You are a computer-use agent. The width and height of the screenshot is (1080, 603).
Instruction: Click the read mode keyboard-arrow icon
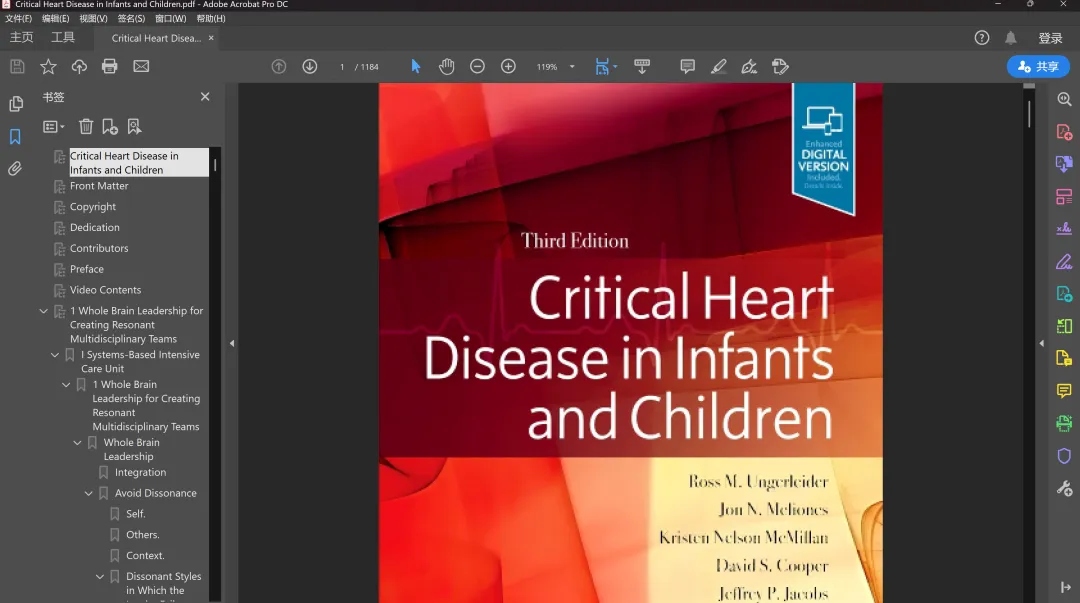pos(642,66)
